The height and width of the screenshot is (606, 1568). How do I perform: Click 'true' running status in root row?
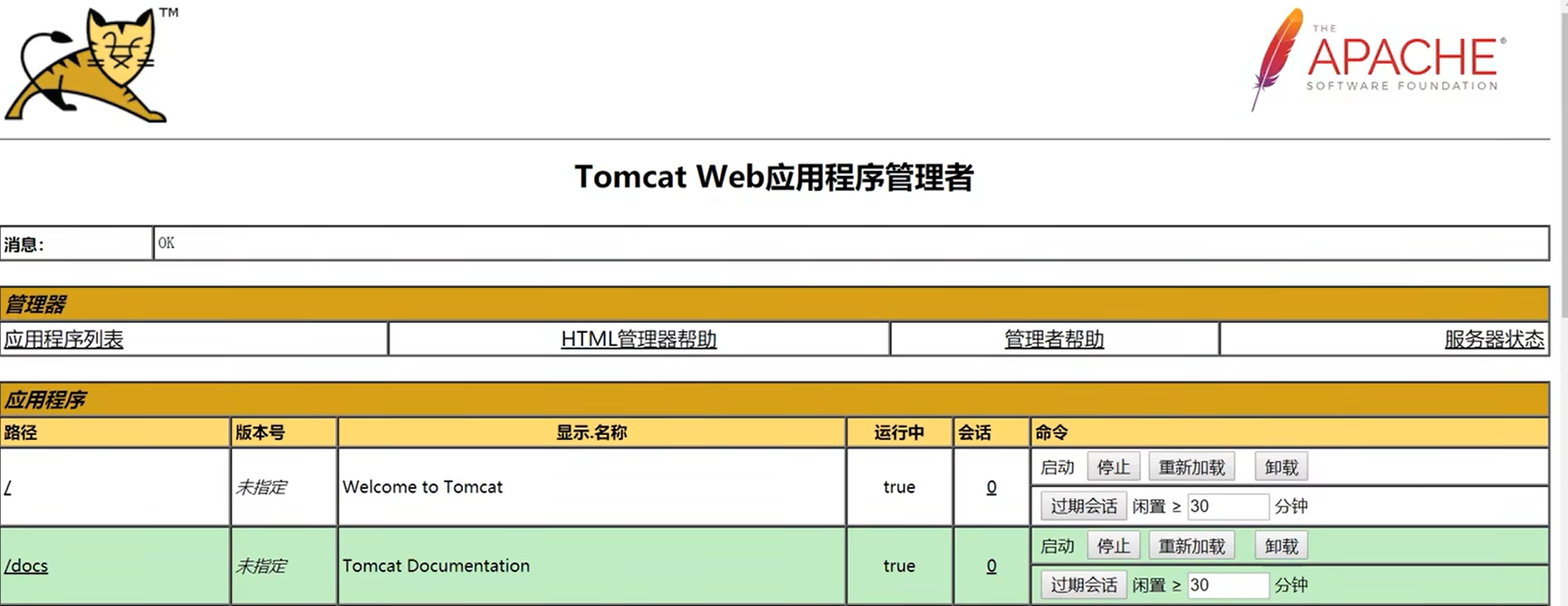[x=899, y=487]
